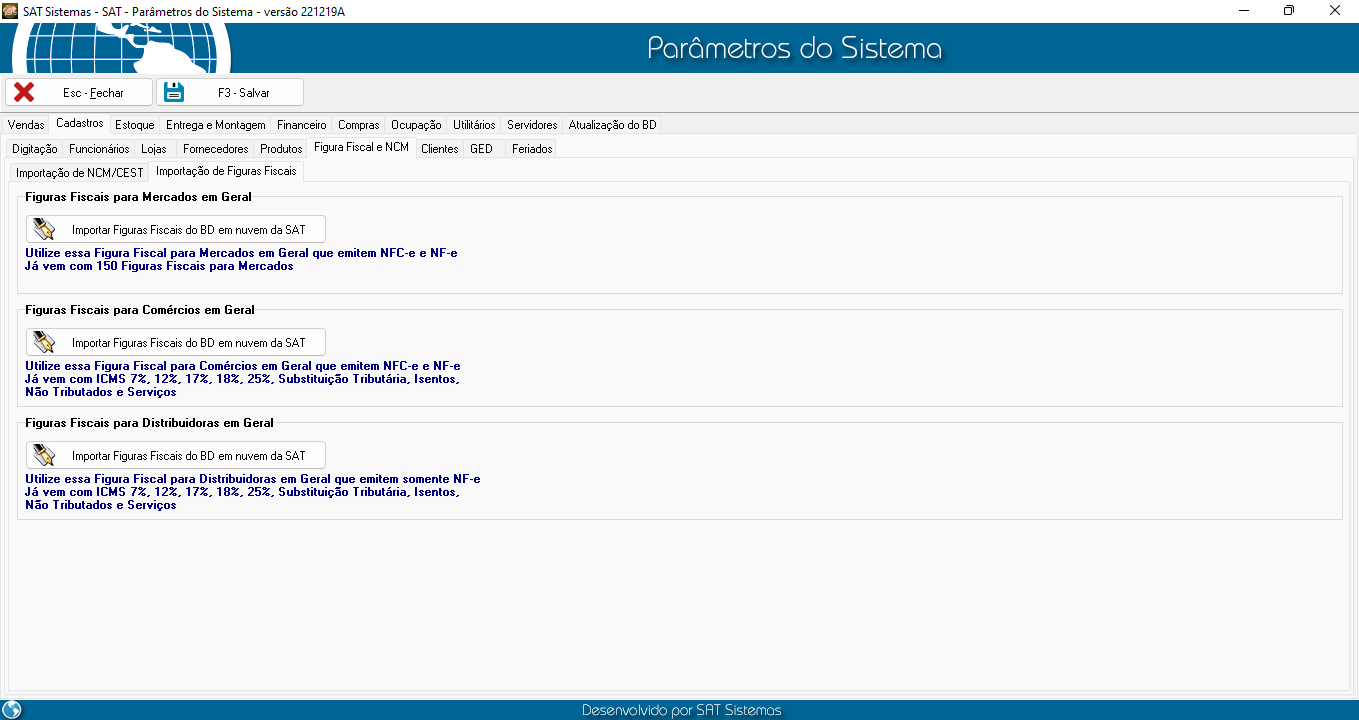
Task: Click import icon under Distribuidoras em Geral
Action: tap(43, 456)
